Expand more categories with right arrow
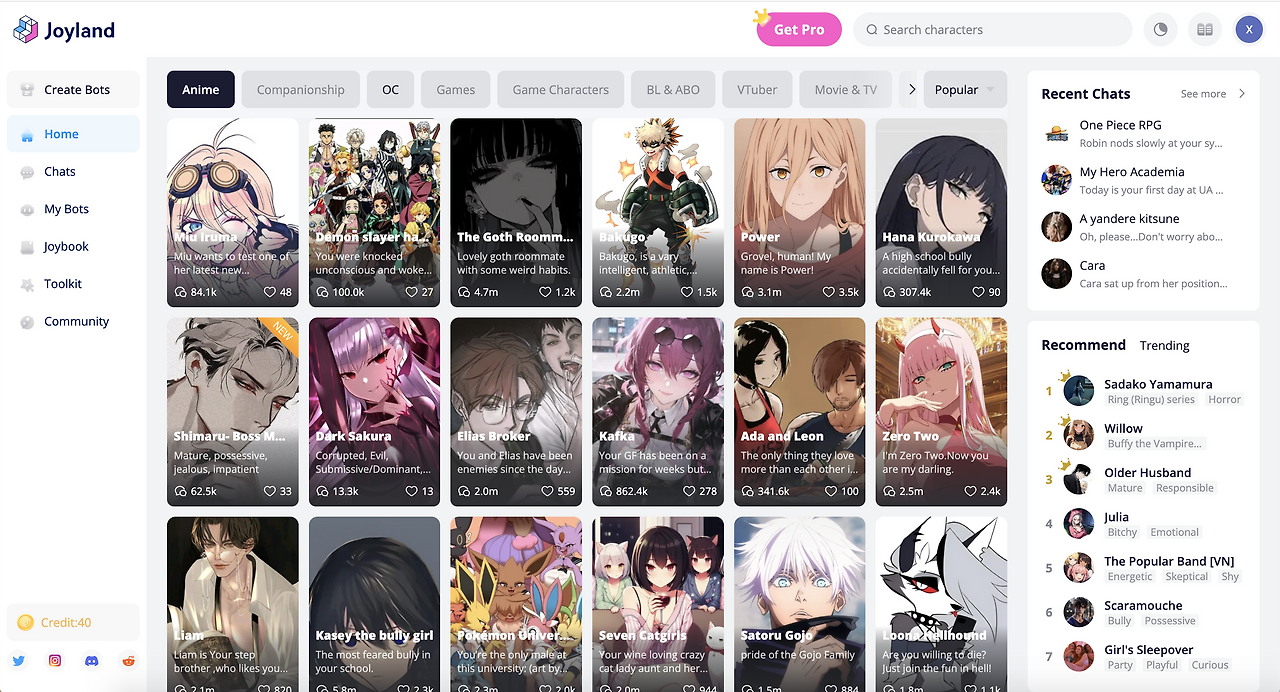 click(x=911, y=89)
